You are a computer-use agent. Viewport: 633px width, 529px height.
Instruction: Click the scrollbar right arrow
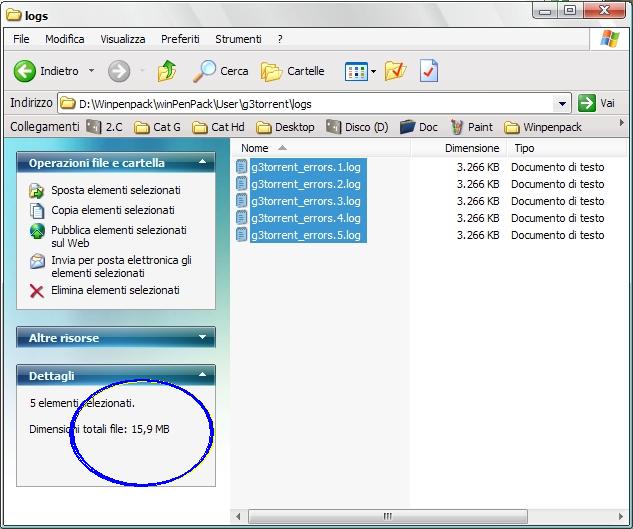(620, 516)
